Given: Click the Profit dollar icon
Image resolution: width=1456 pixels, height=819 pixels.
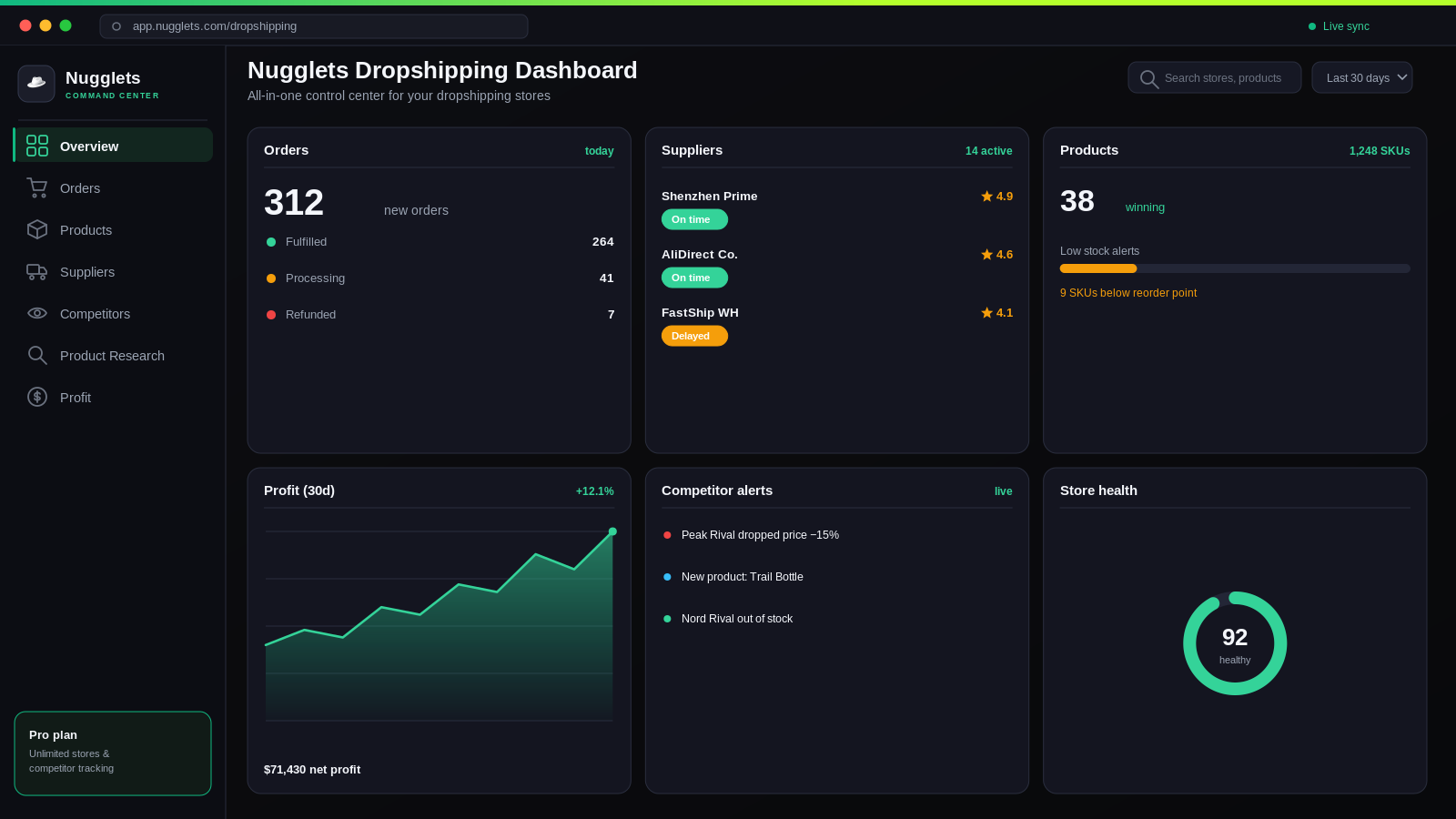Looking at the screenshot, I should [37, 397].
